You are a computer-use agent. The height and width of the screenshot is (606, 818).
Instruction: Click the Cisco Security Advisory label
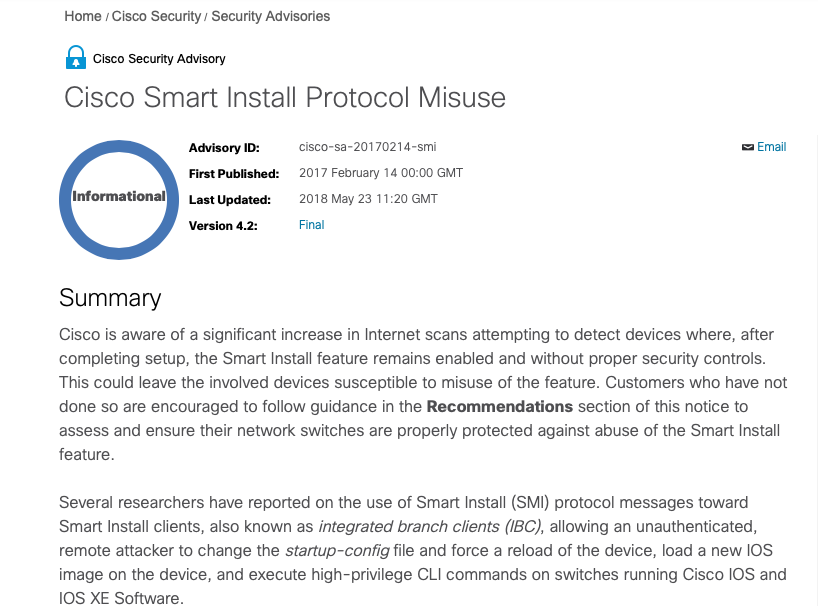159,59
